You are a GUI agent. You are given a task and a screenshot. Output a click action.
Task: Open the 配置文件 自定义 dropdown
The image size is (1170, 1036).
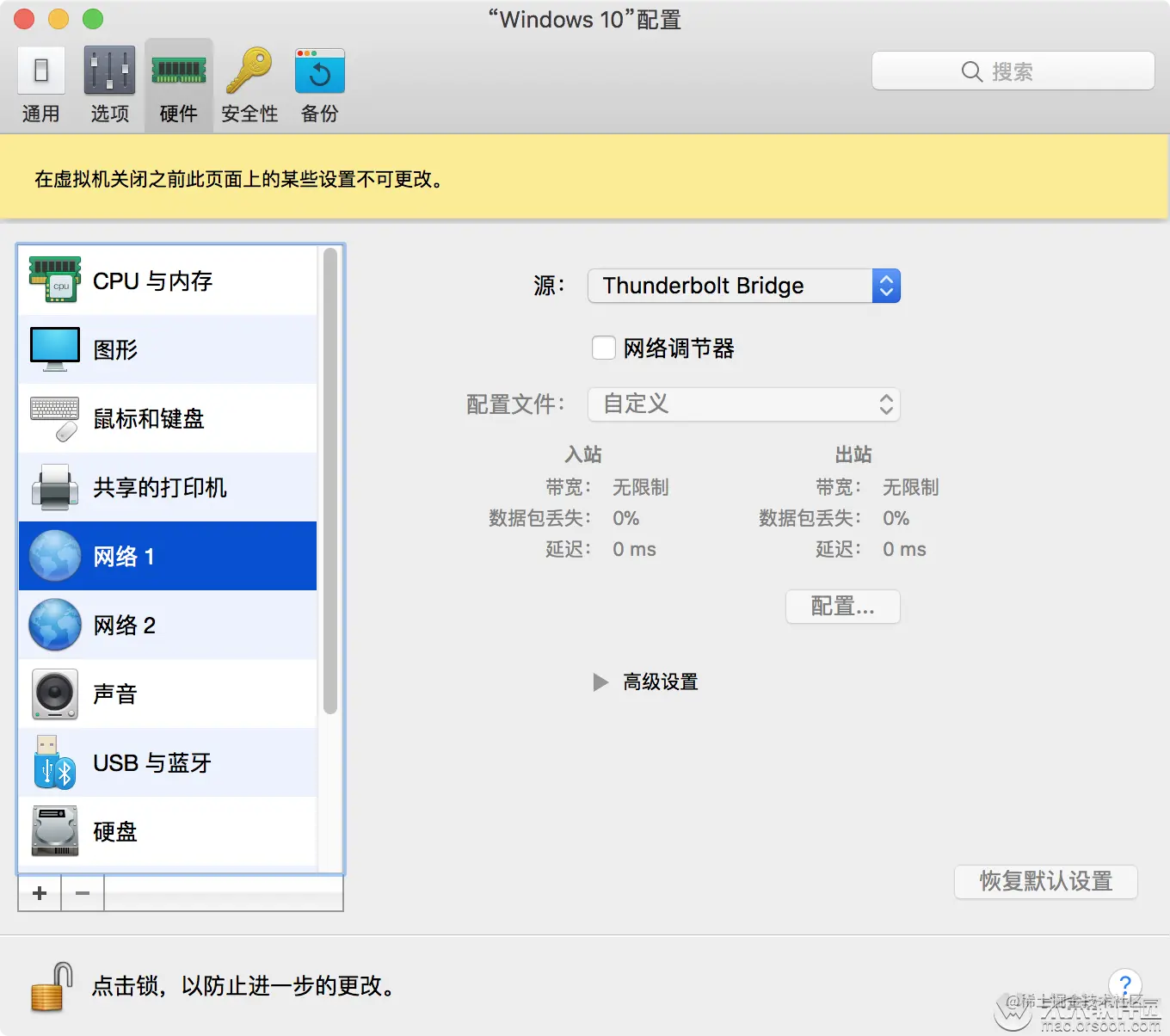click(744, 404)
